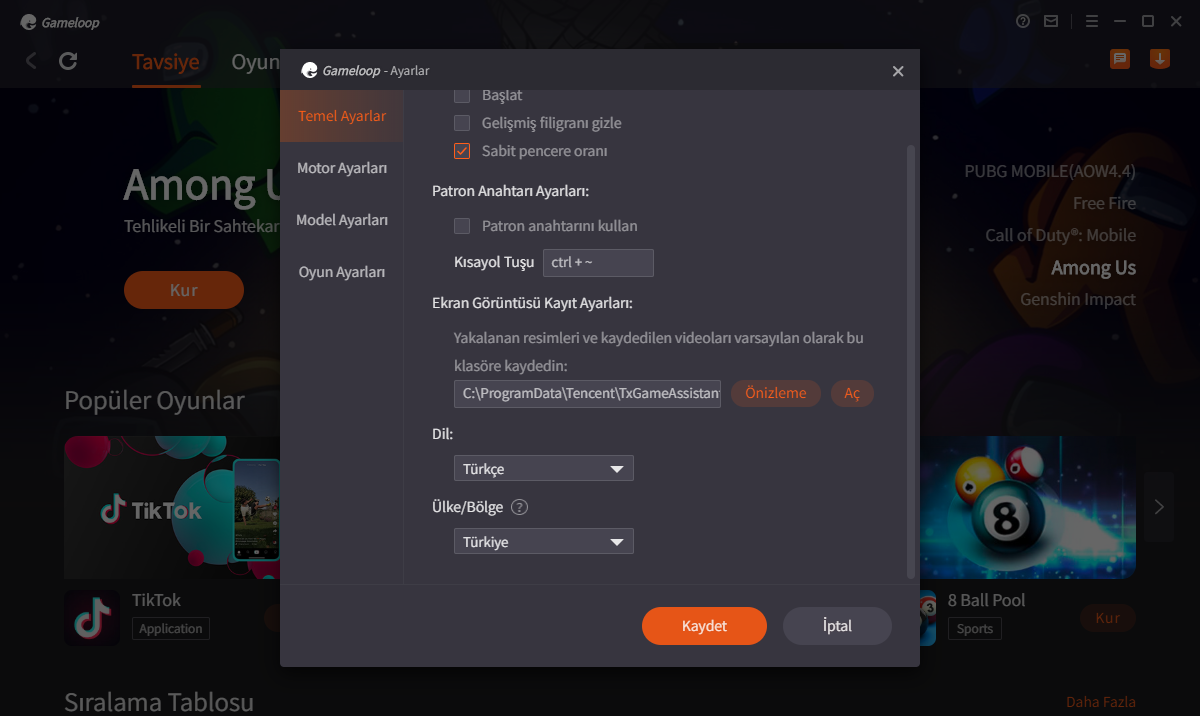
Task: Click the TikTok app icon
Action: (x=92, y=617)
